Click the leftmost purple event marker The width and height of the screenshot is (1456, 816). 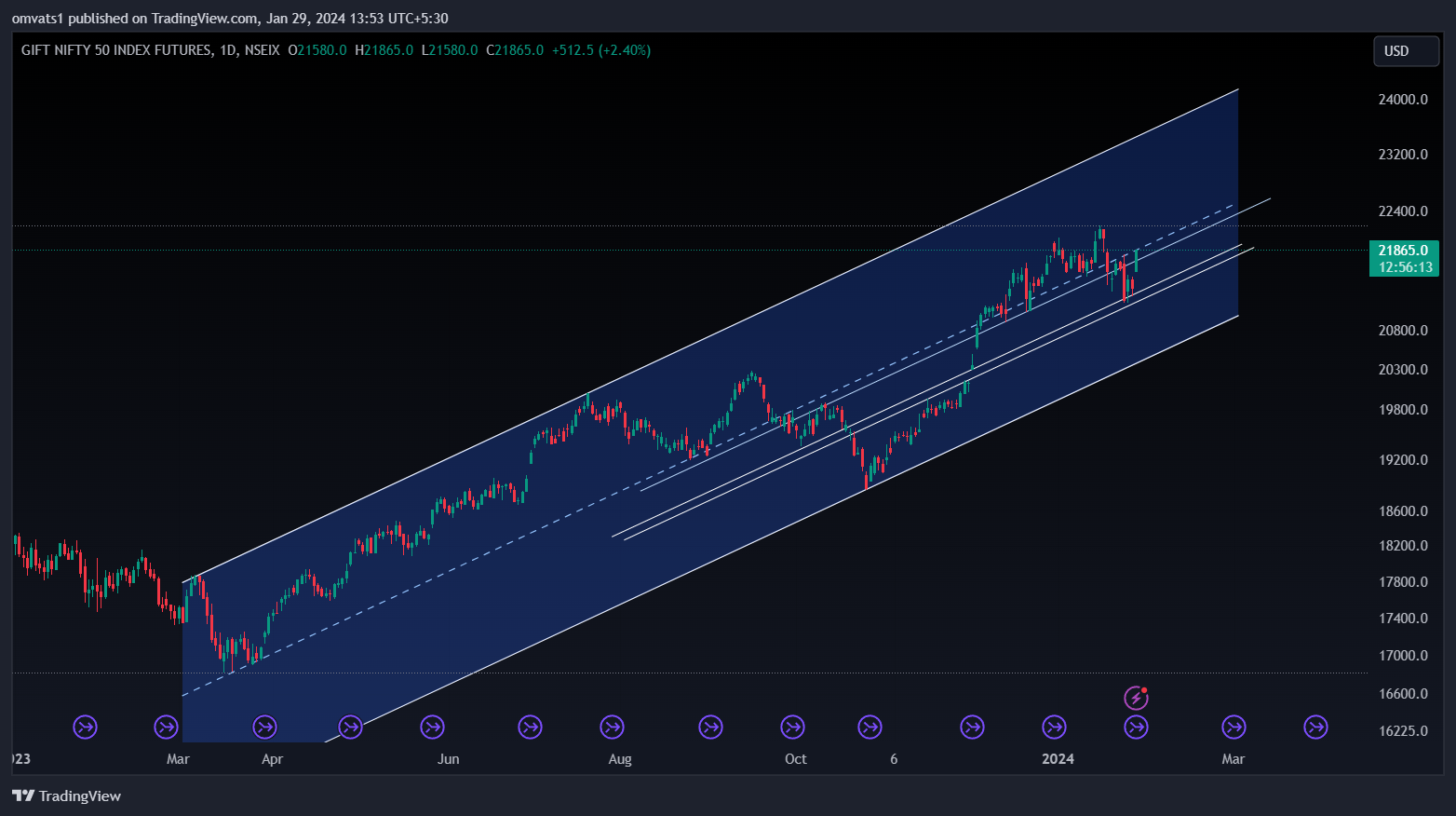tap(85, 727)
